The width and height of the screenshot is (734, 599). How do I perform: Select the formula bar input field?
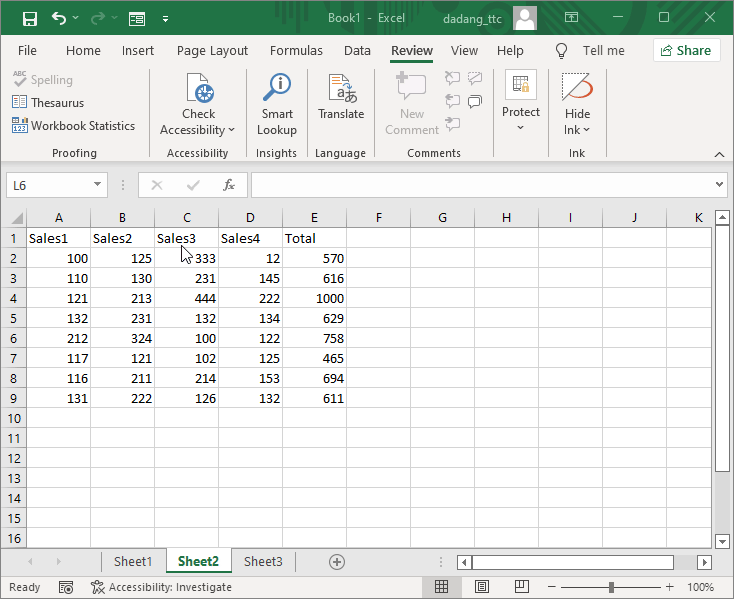480,185
